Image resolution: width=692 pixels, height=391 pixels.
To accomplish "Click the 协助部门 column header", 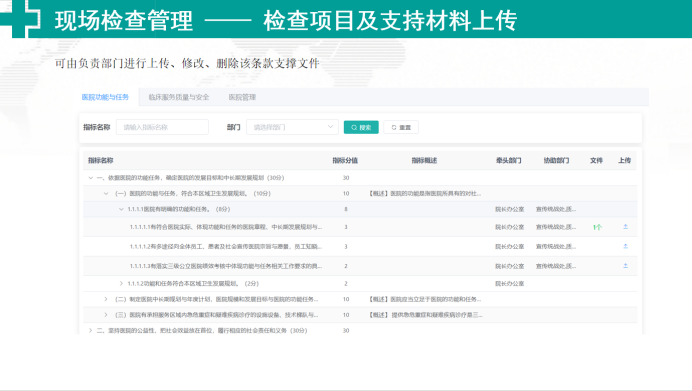I will (556, 160).
